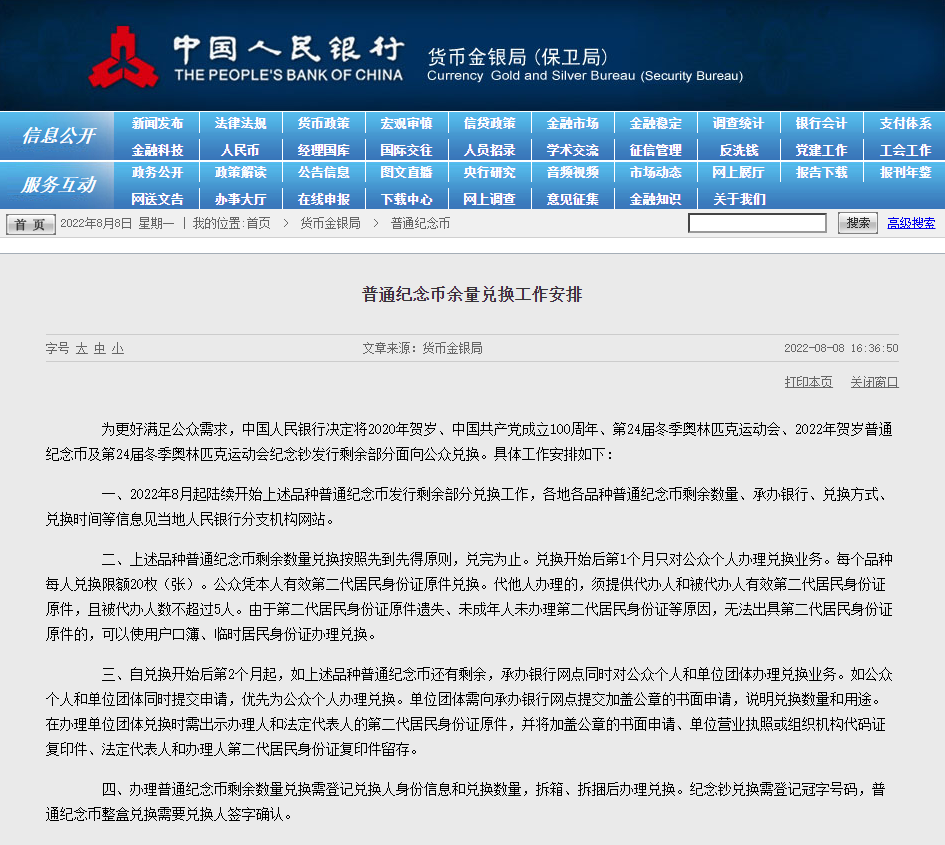Open the 网上调查 menu item
This screenshot has height=845, width=945.
click(x=489, y=199)
